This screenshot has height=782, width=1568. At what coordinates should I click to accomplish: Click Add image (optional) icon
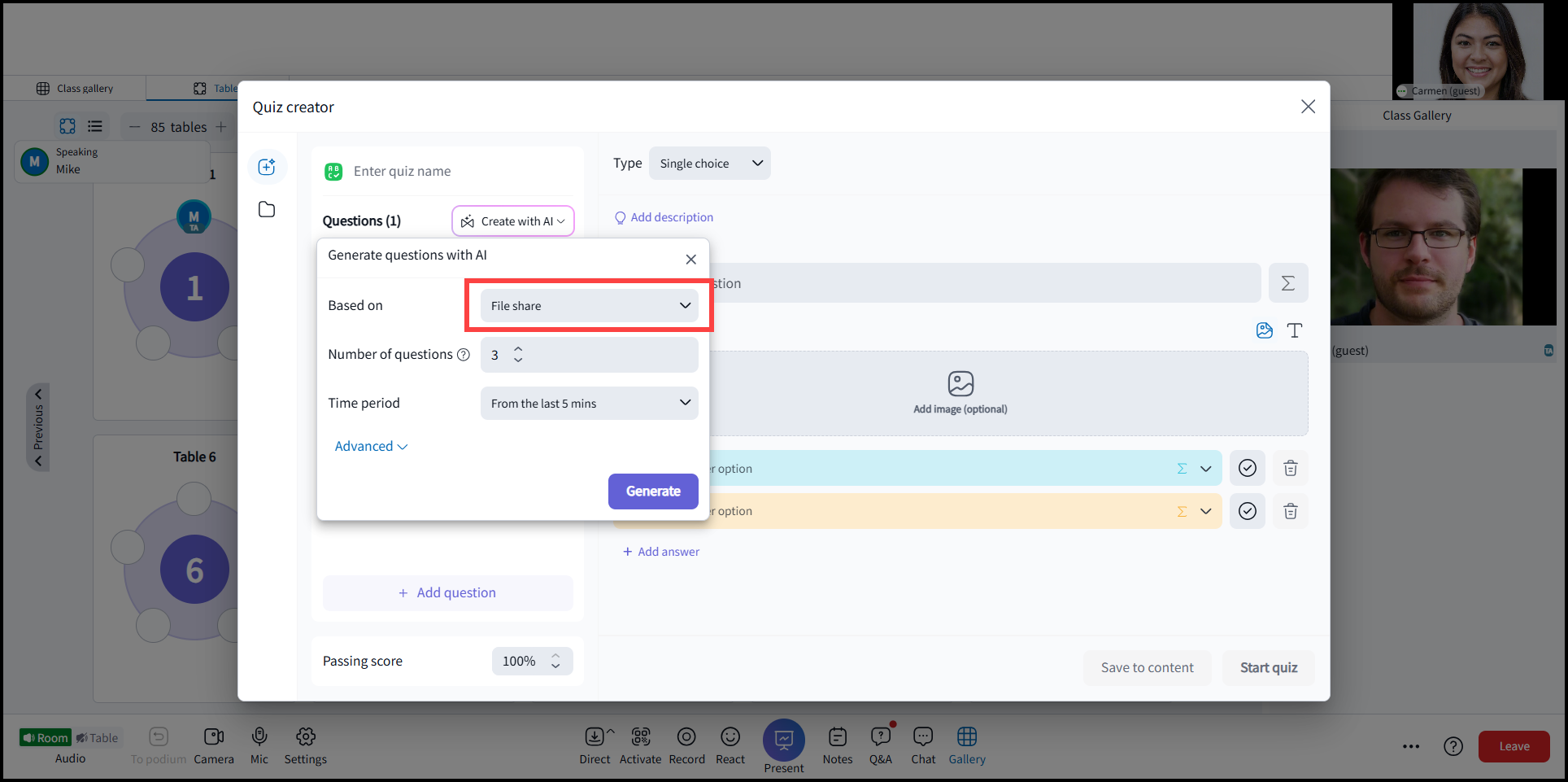(960, 383)
